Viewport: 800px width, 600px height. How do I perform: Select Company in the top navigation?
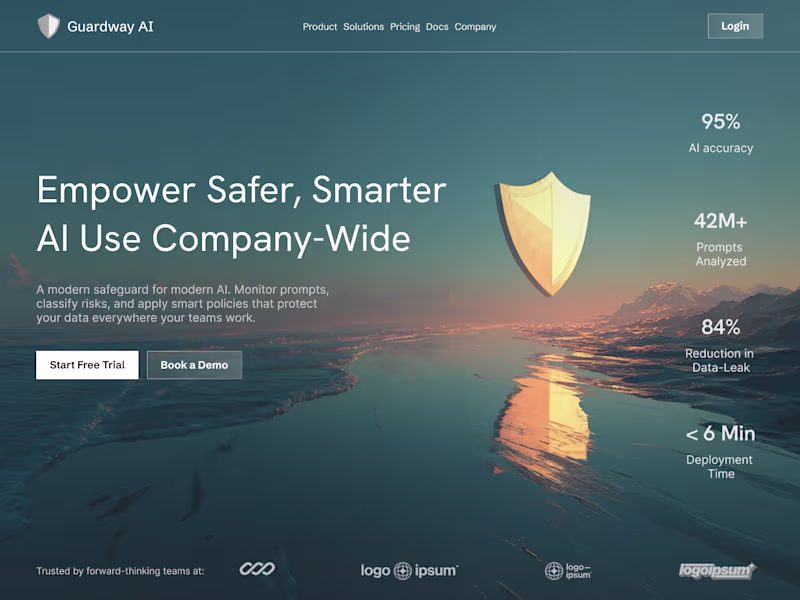[x=475, y=27]
